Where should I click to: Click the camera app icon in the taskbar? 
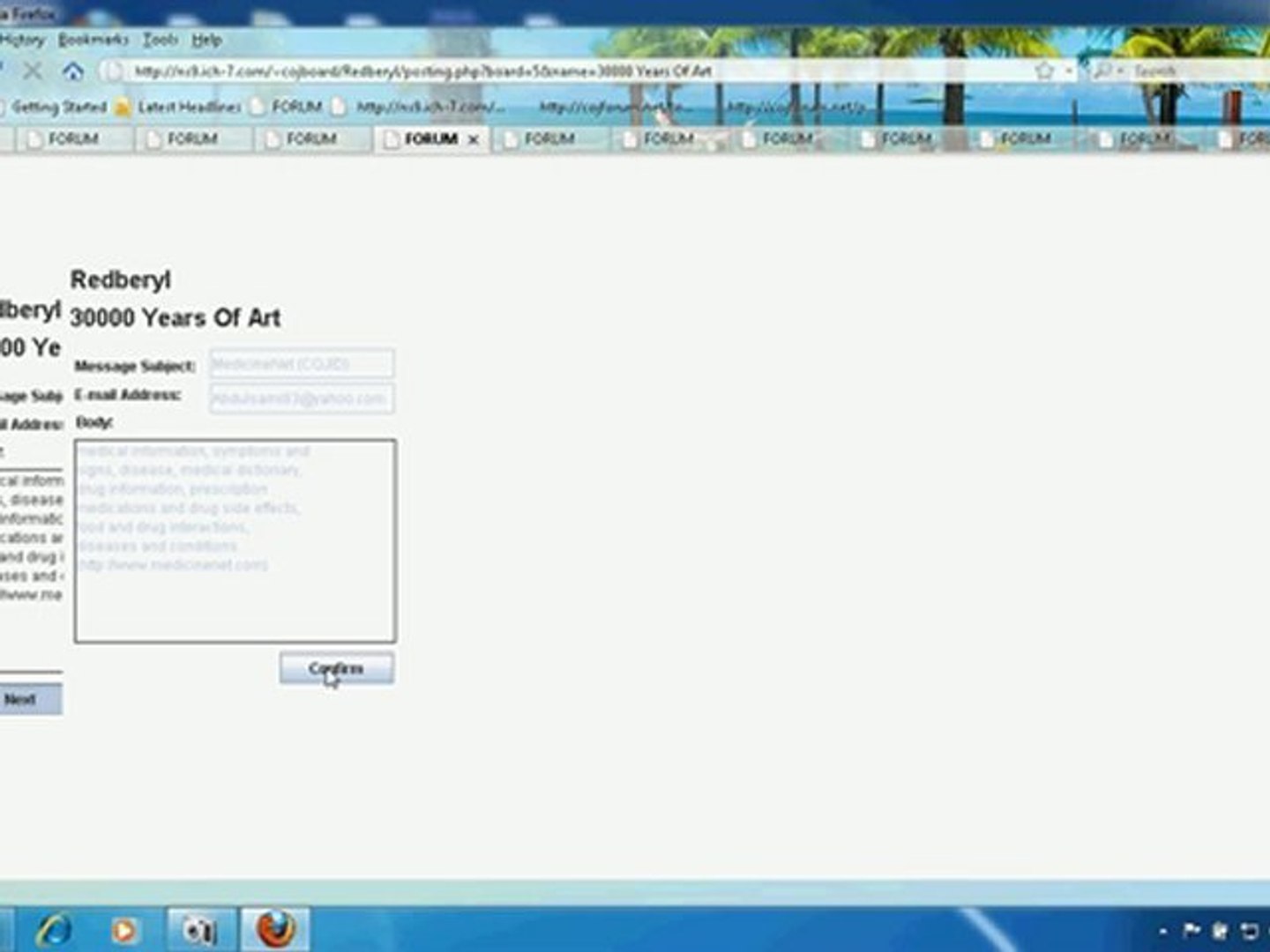pyautogui.click(x=199, y=930)
